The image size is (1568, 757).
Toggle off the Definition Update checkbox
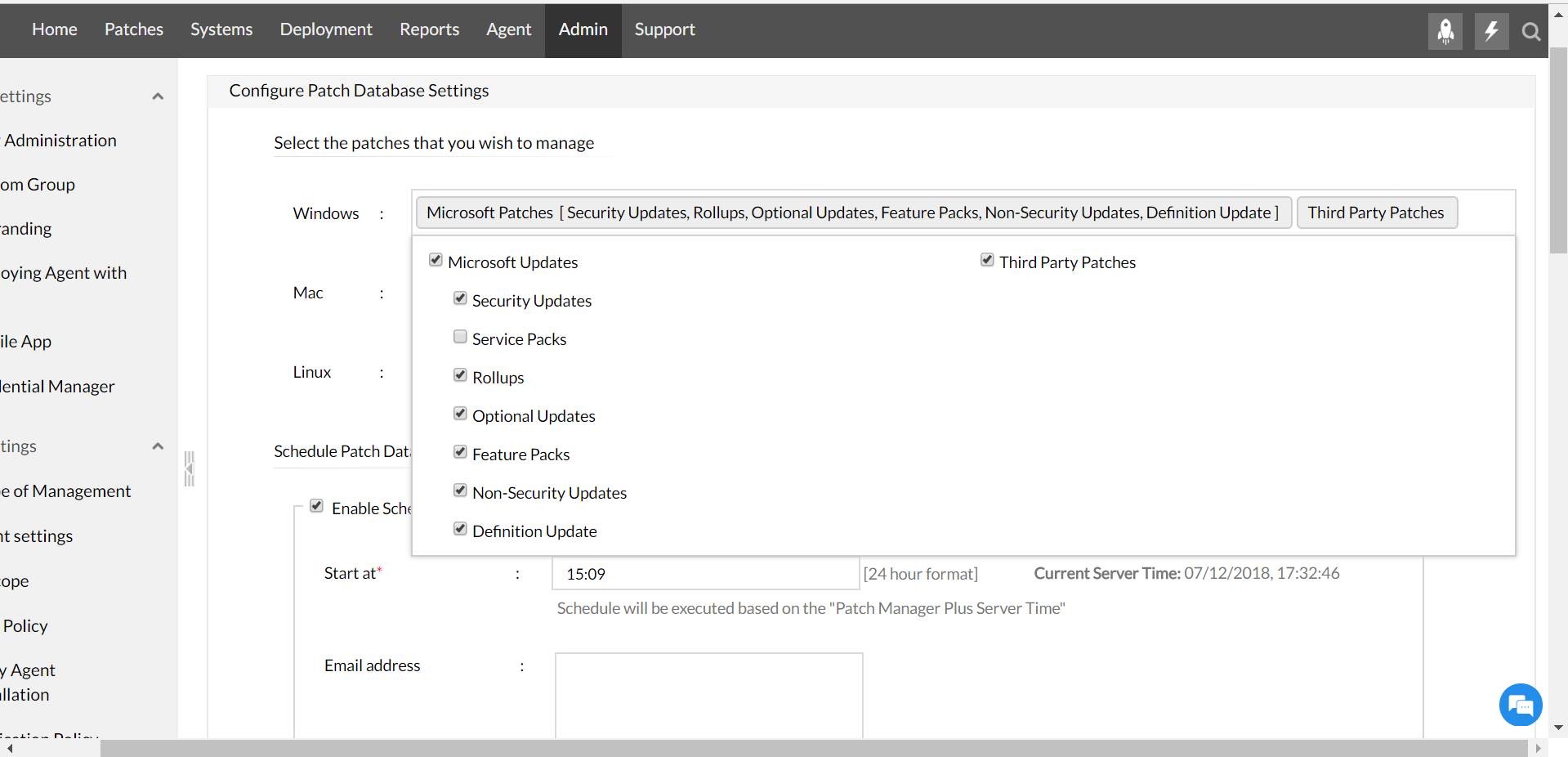(460, 528)
